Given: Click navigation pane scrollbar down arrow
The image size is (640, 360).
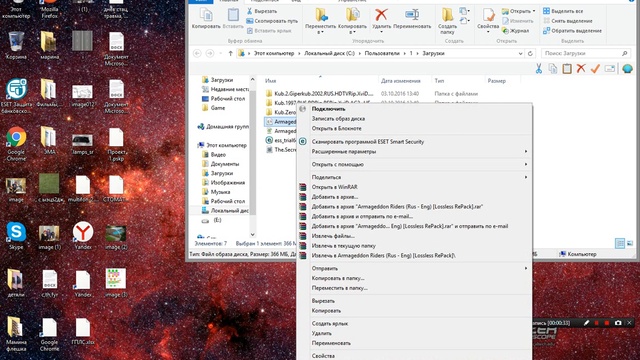Looking at the screenshot, I should 252,234.
